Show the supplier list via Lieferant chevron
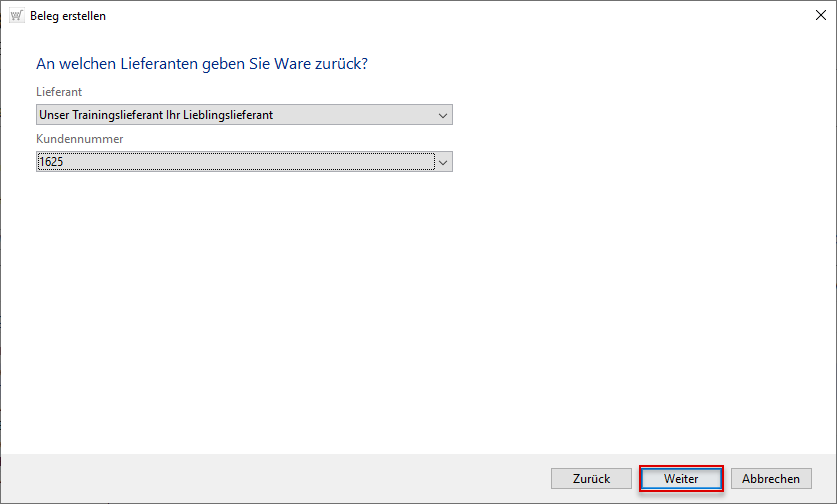The height and width of the screenshot is (504, 837). coord(443,115)
